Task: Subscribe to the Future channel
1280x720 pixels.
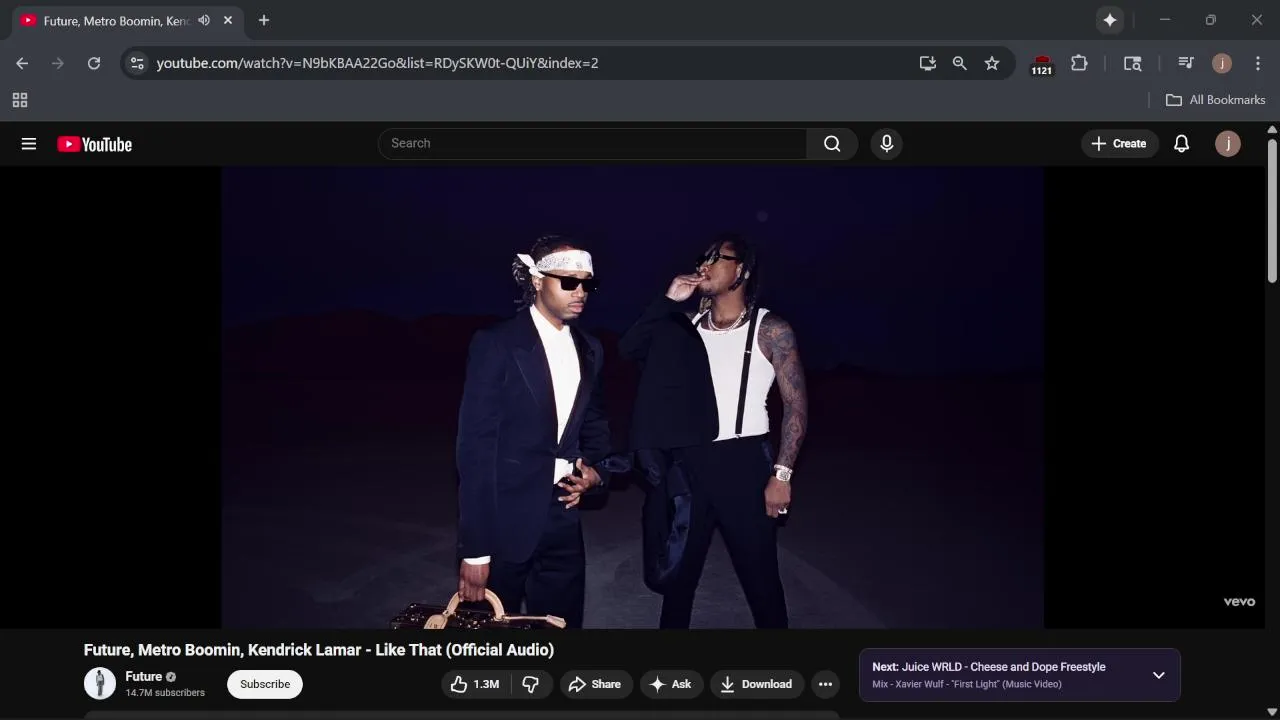Action: tap(265, 684)
